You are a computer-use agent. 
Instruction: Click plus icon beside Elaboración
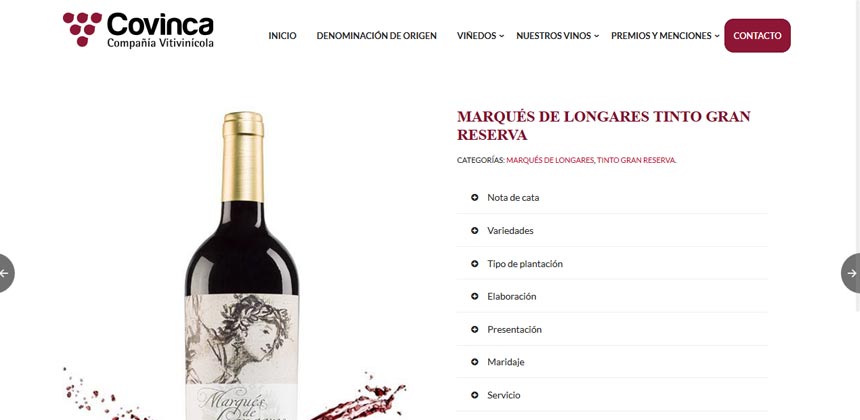point(475,296)
